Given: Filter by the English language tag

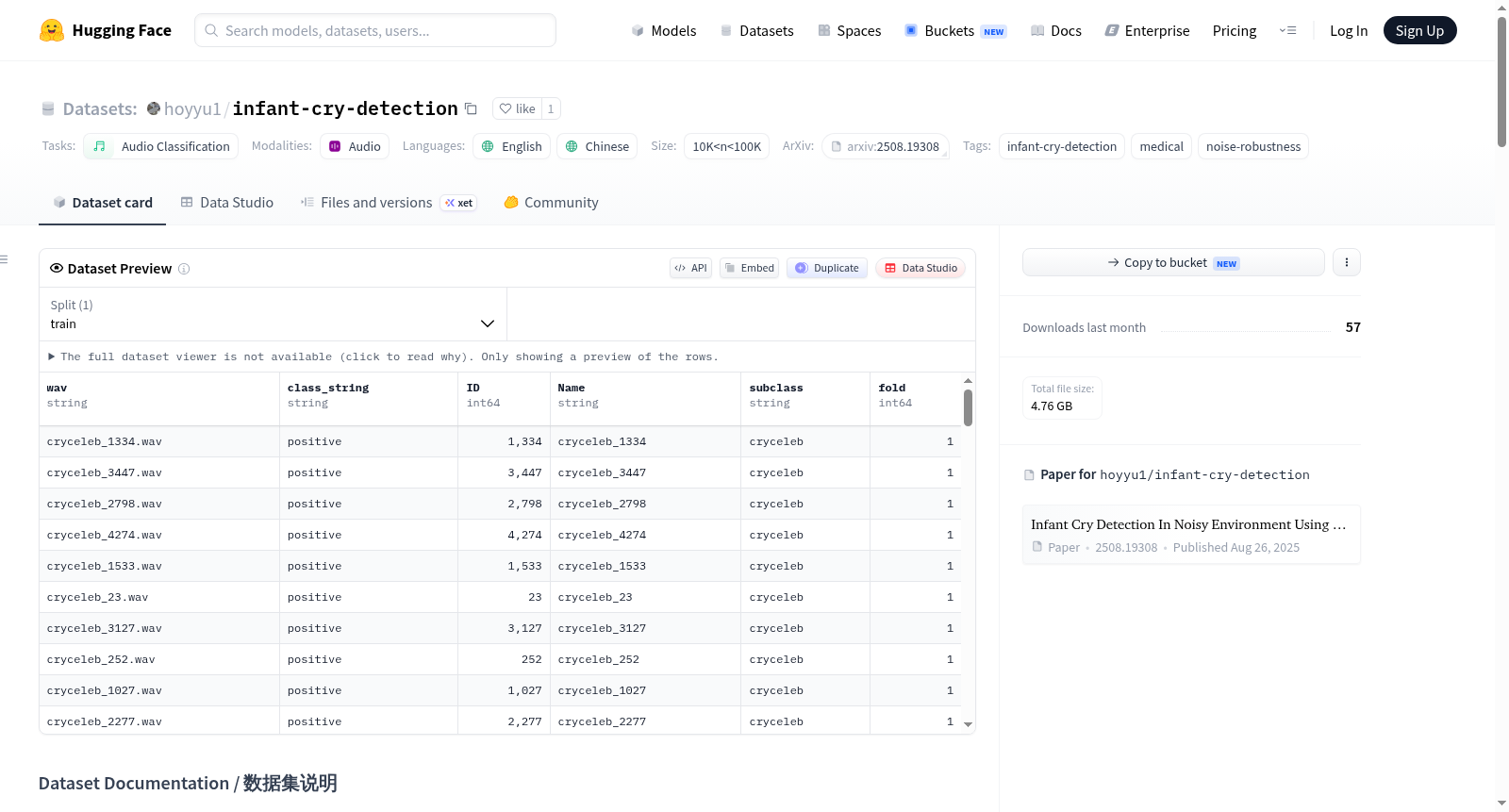Looking at the screenshot, I should (x=511, y=146).
